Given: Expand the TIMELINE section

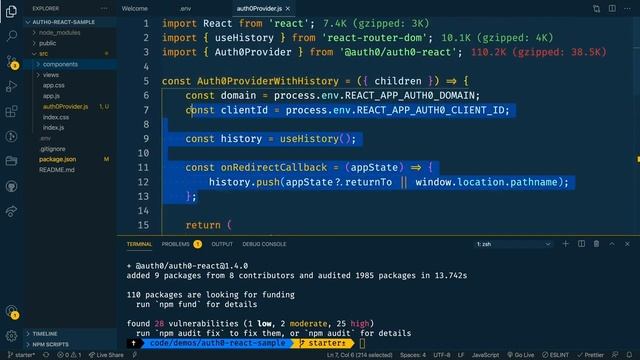Looking at the screenshot, I should tap(44, 333).
